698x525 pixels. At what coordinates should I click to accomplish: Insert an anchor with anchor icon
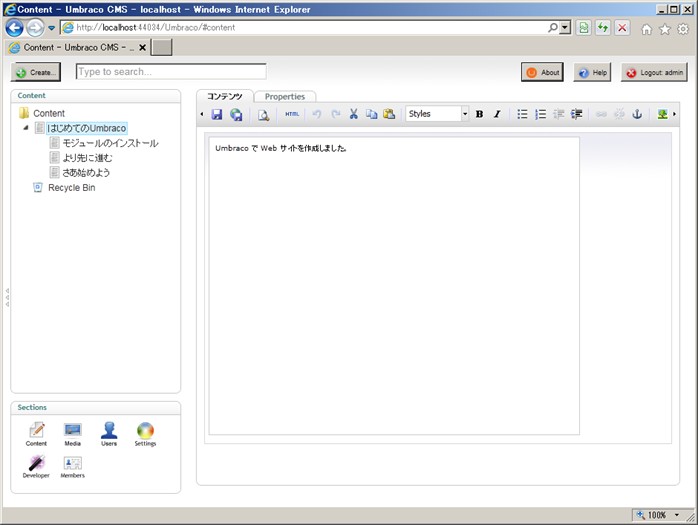pyautogui.click(x=637, y=114)
